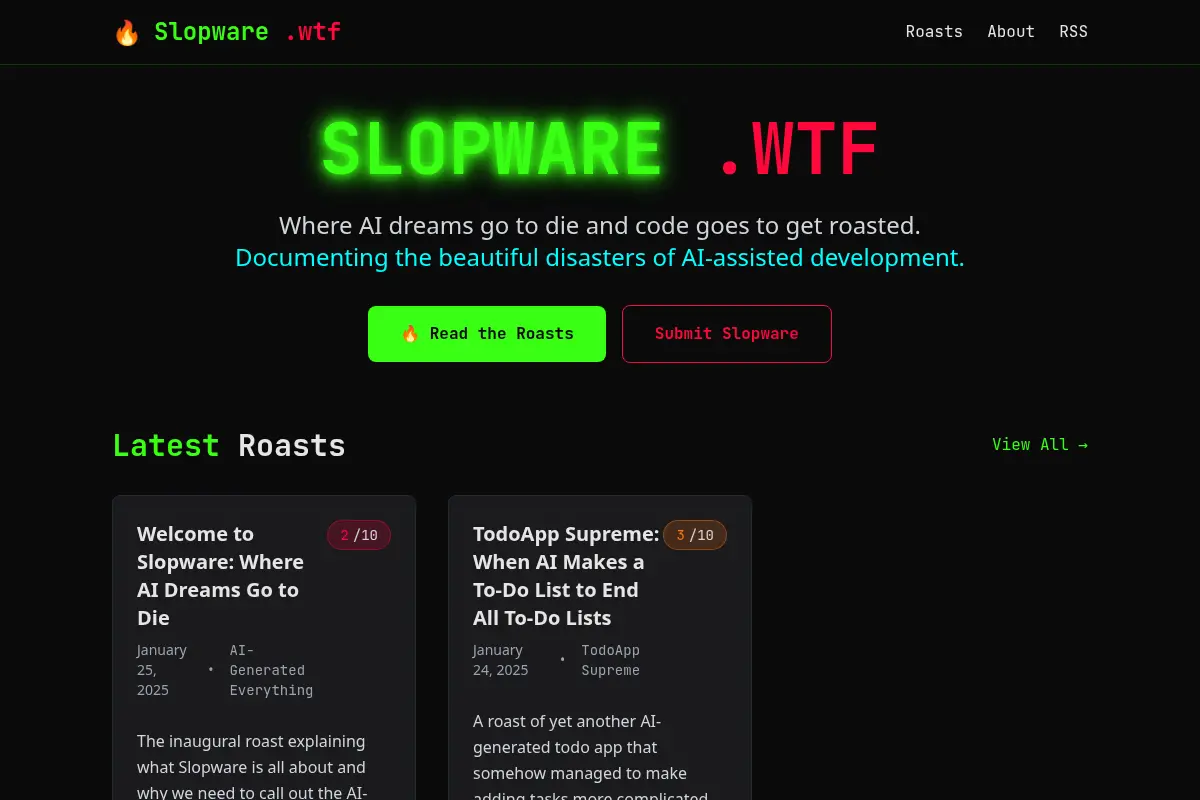Click the inaugural roast excerpt text
Screen dimensions: 1200x800
[252, 766]
